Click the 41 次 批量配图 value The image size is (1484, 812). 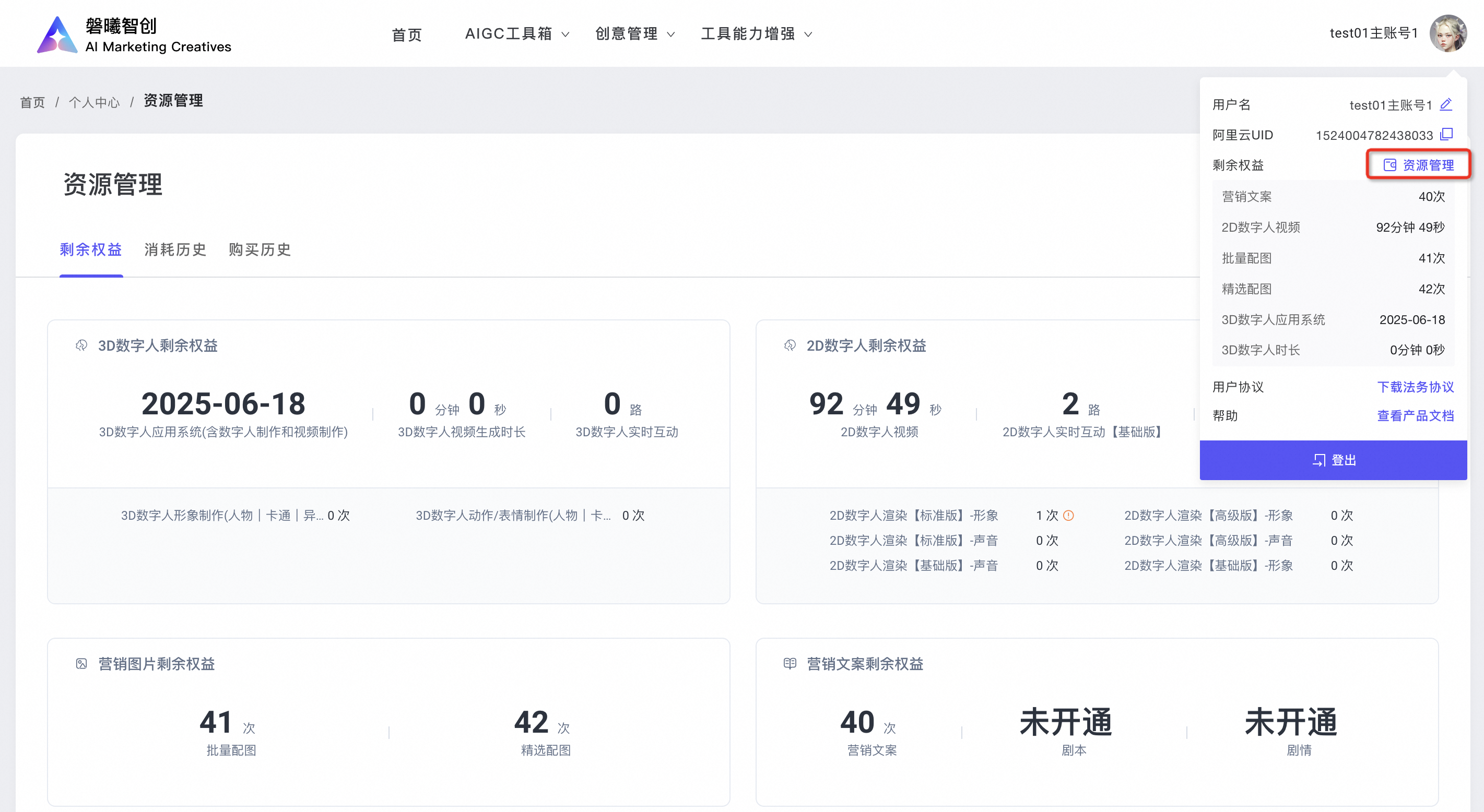coord(228,723)
